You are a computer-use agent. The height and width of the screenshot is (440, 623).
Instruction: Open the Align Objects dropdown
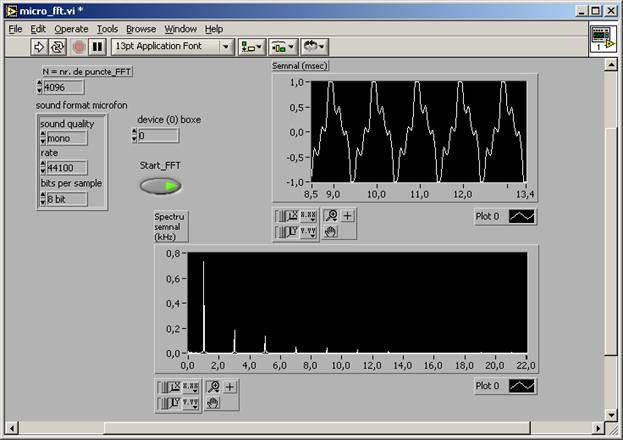point(251,46)
